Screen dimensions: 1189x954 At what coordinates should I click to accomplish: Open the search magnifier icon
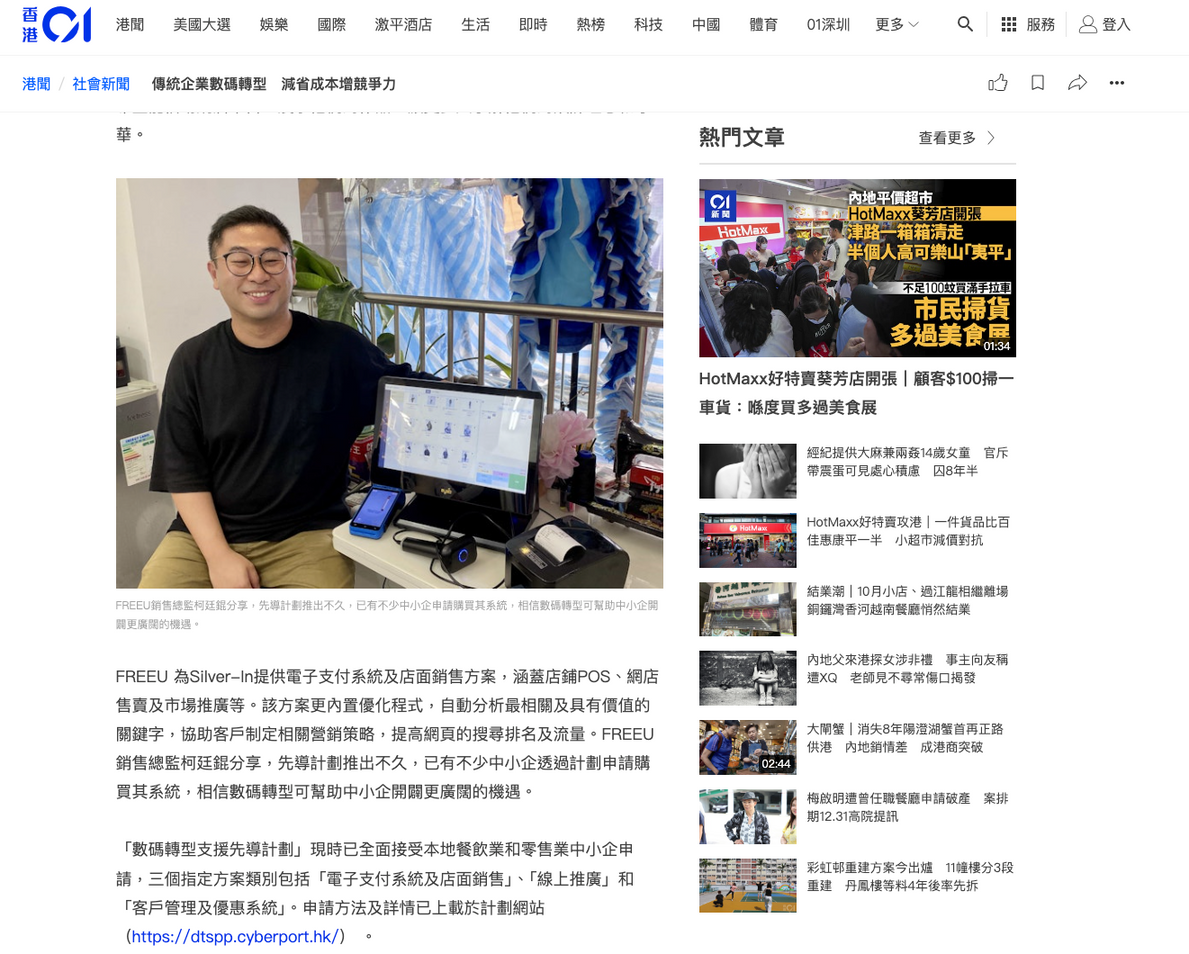(964, 25)
